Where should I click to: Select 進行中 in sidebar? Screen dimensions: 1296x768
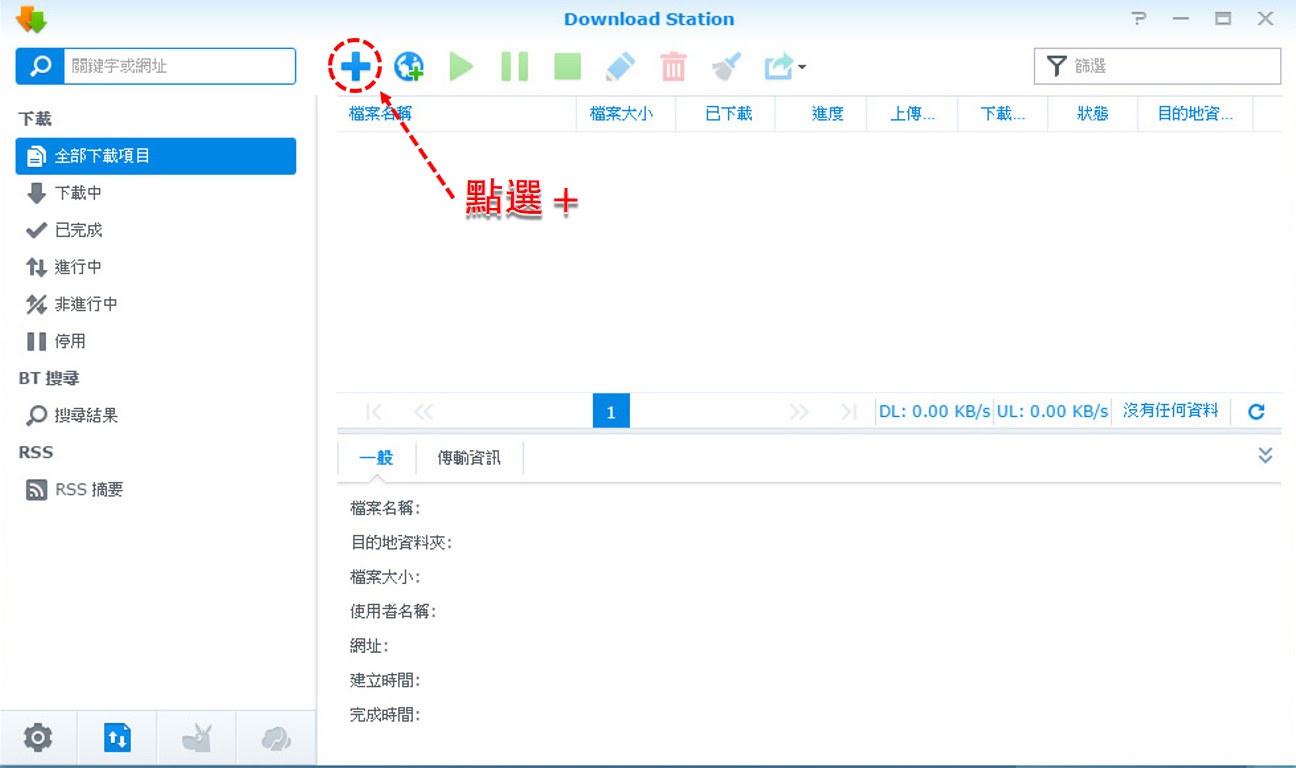pyautogui.click(x=156, y=267)
